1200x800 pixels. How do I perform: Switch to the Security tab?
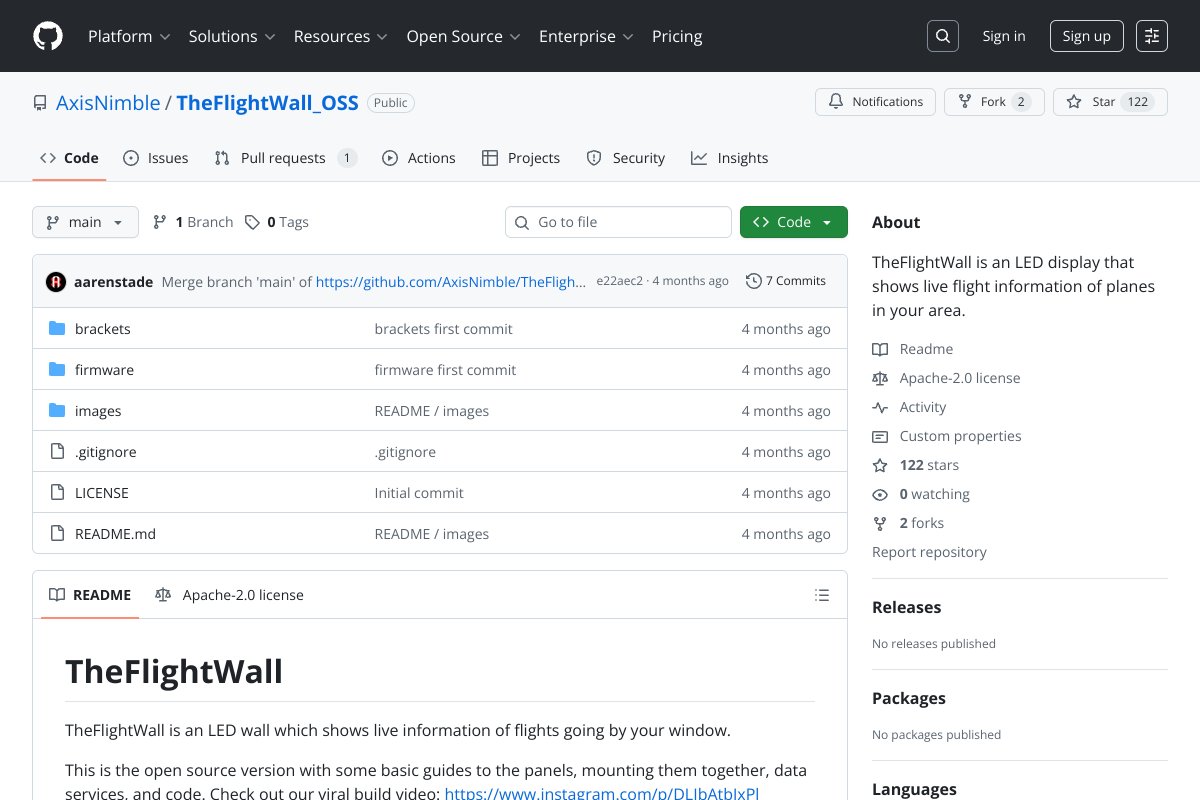pyautogui.click(x=625, y=158)
